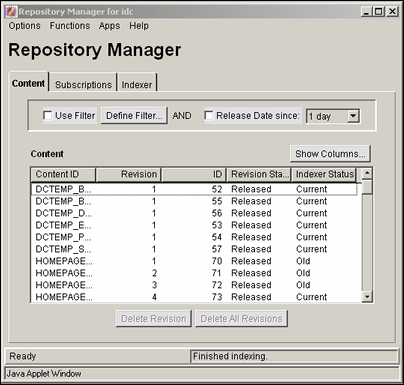The height and width of the screenshot is (385, 404).
Task: Select the DCTEMP_P row with ID 54
Action: coord(194,237)
